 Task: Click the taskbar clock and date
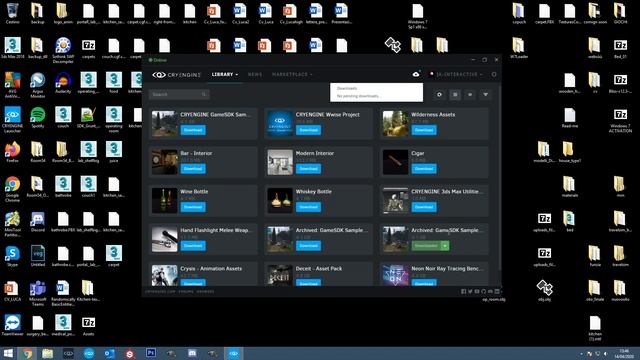(624, 353)
